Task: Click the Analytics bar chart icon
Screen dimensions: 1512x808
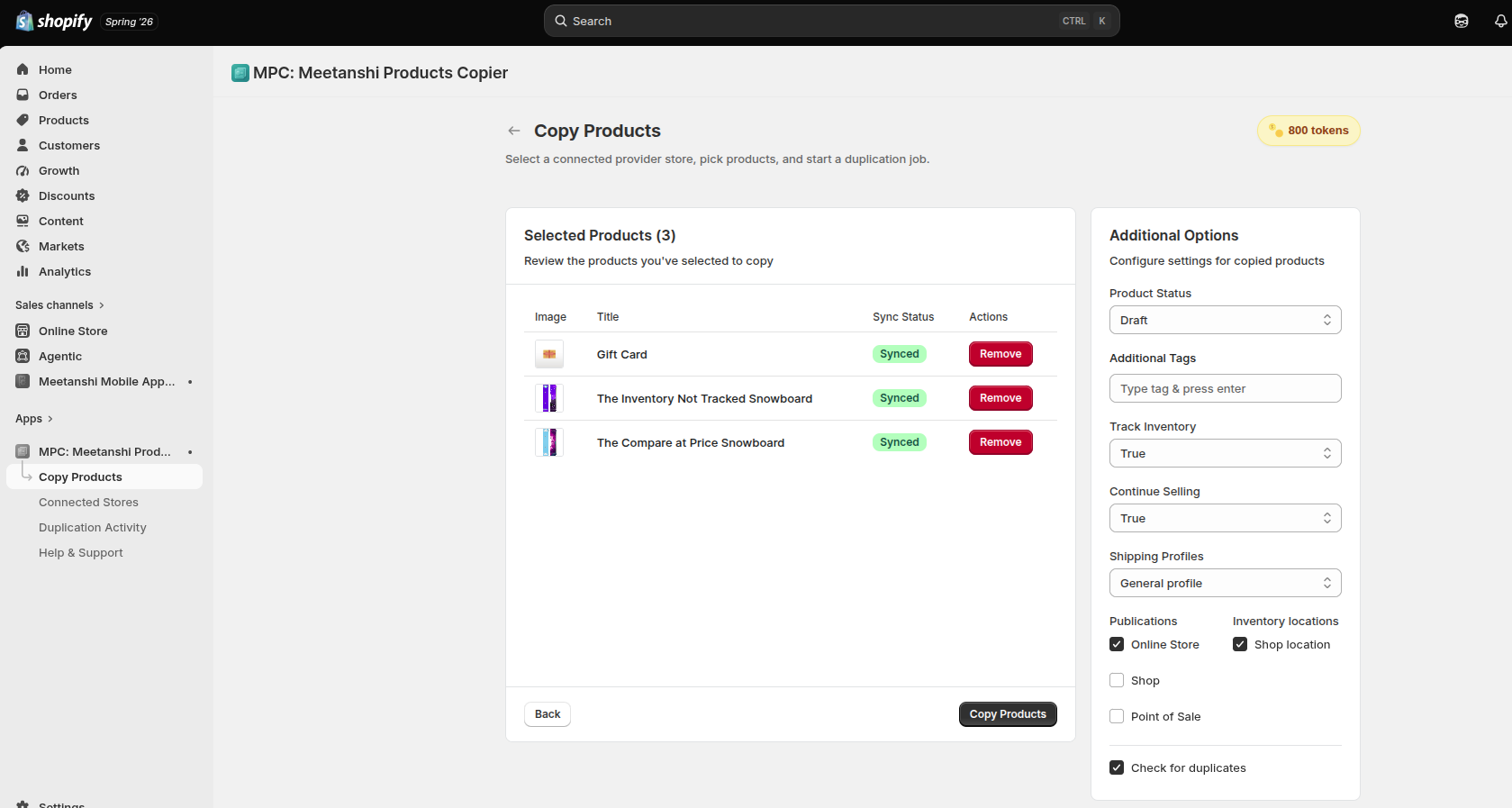Action: (x=23, y=271)
